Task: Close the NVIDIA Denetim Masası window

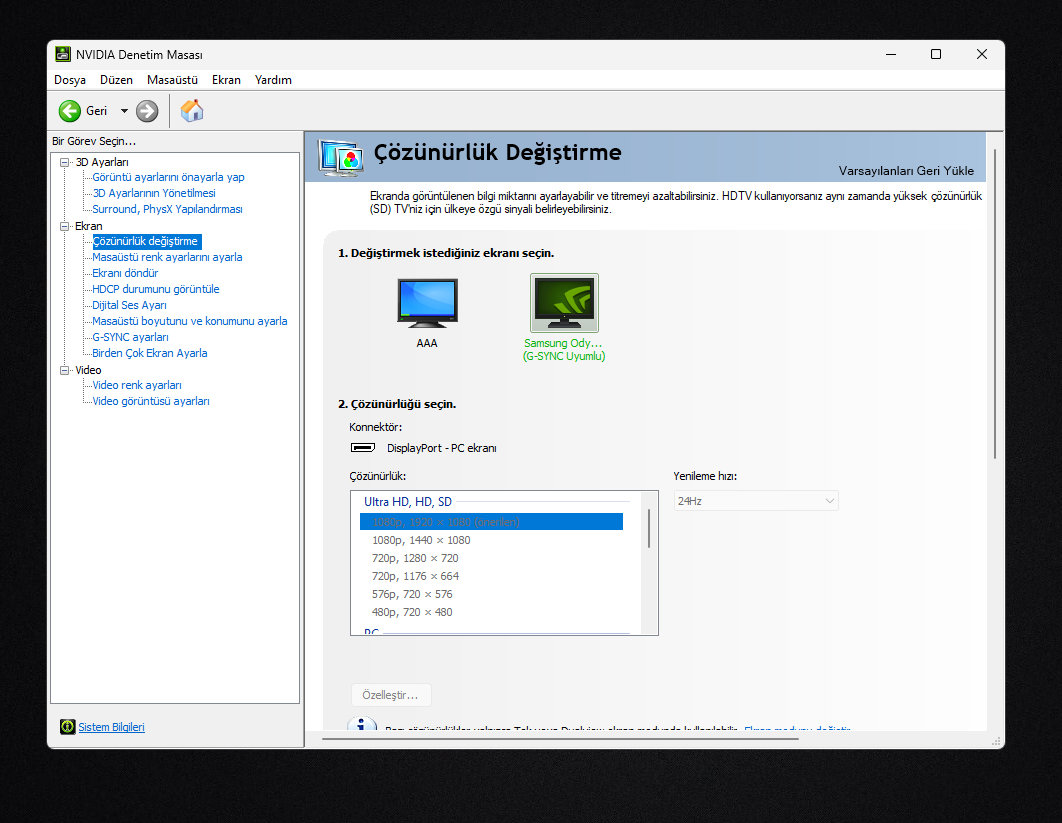Action: 981,54
